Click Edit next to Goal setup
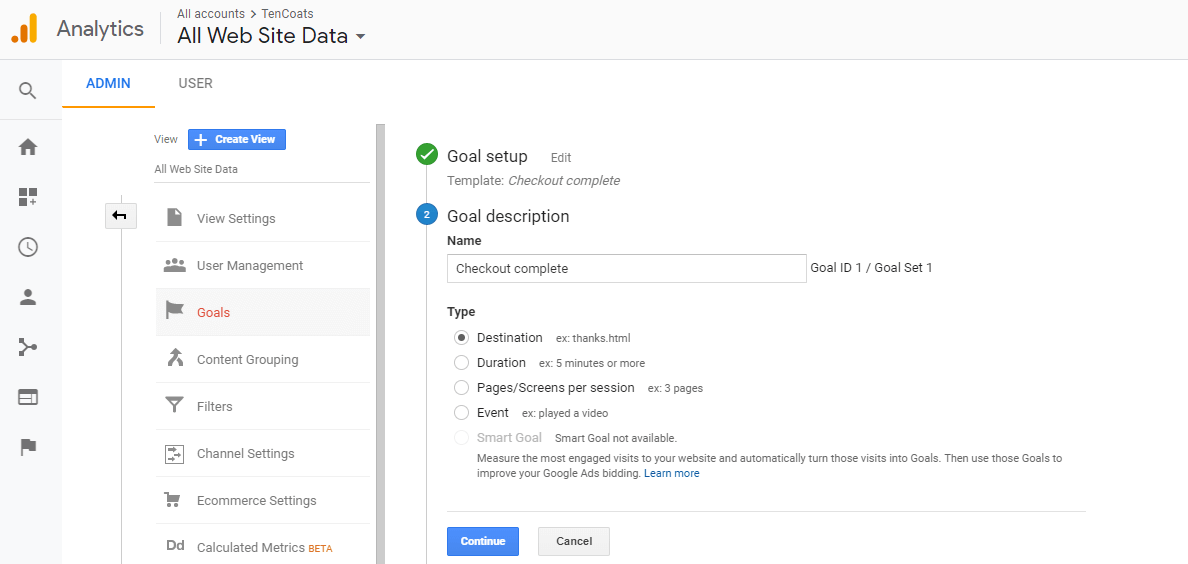 (561, 158)
